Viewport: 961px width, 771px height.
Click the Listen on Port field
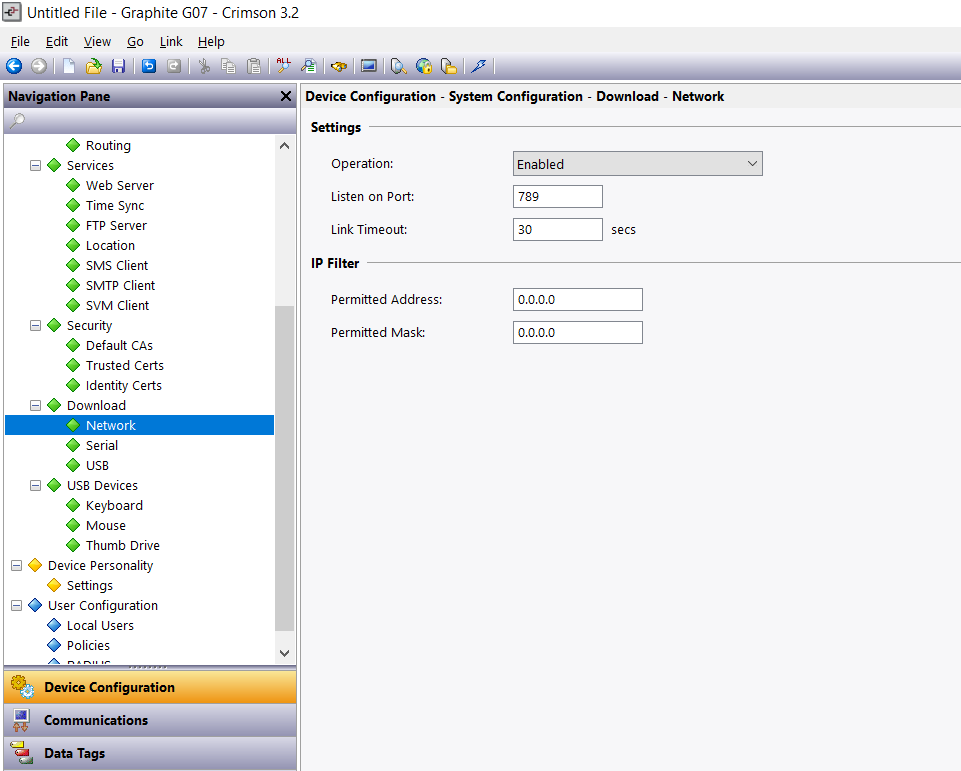558,197
